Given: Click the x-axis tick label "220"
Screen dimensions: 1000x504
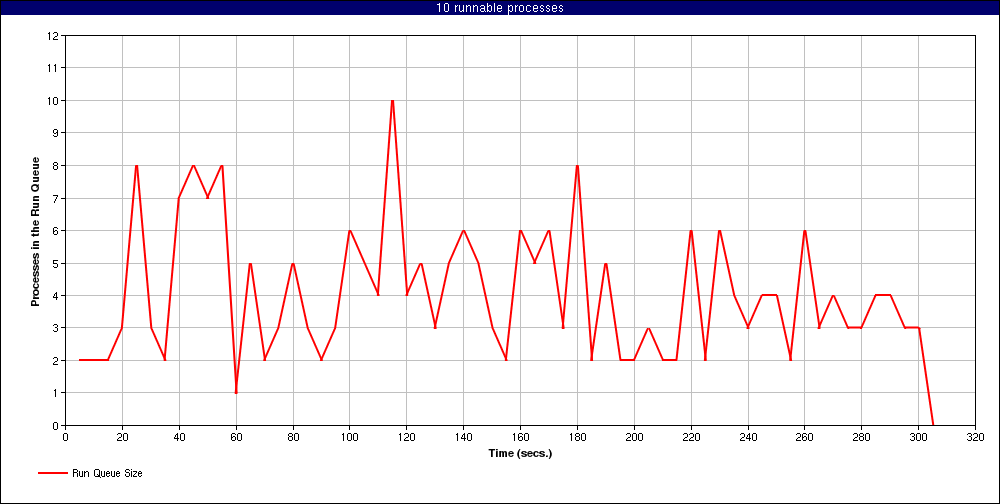Looking at the screenshot, I should [691, 436].
